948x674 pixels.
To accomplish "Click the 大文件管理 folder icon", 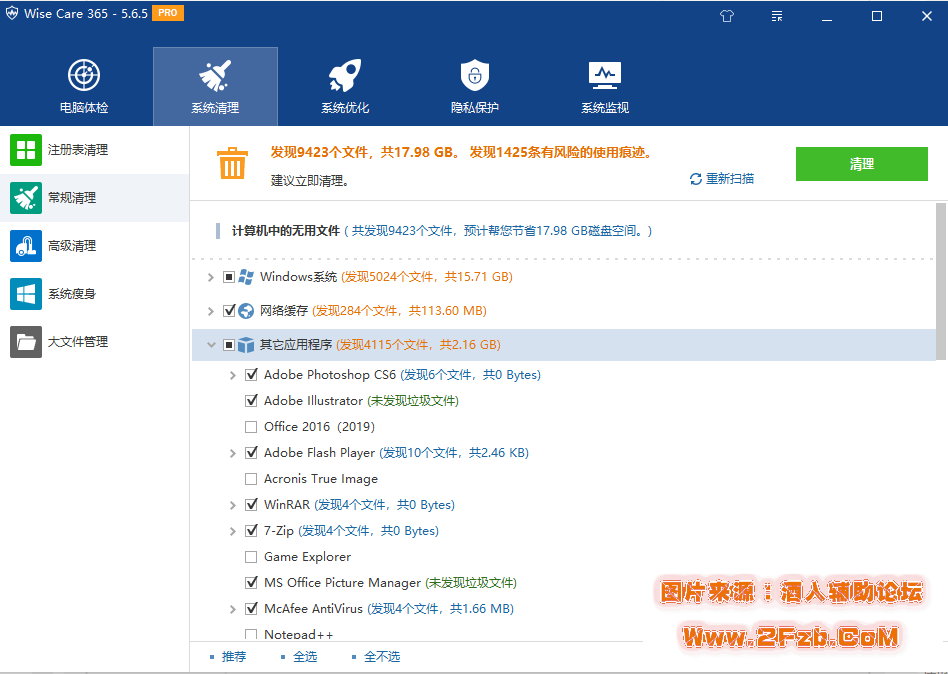I will coord(26,342).
